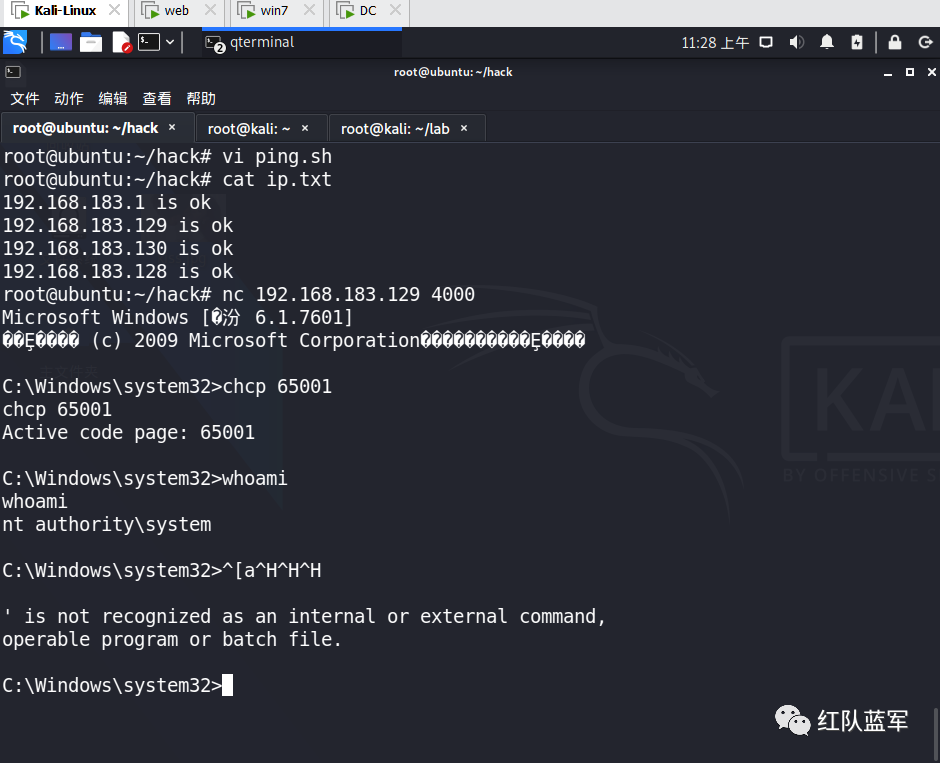Image resolution: width=940 pixels, height=763 pixels.
Task: Click the terminal window icon in title bar
Action: pyautogui.click(x=13, y=72)
